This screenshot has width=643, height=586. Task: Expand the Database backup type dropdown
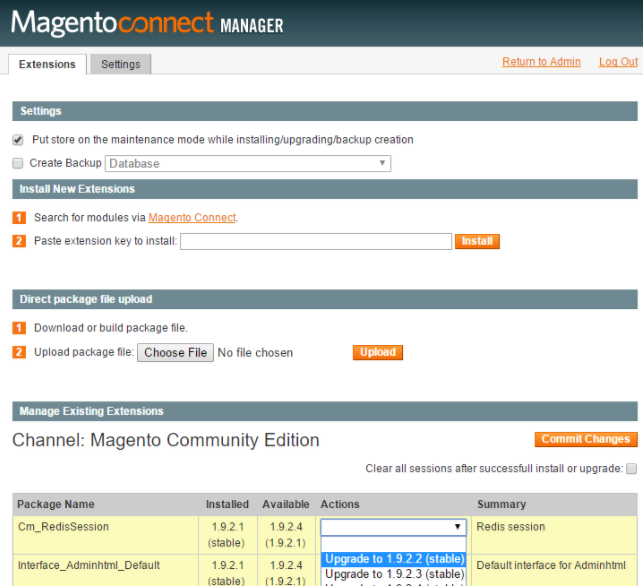point(248,163)
